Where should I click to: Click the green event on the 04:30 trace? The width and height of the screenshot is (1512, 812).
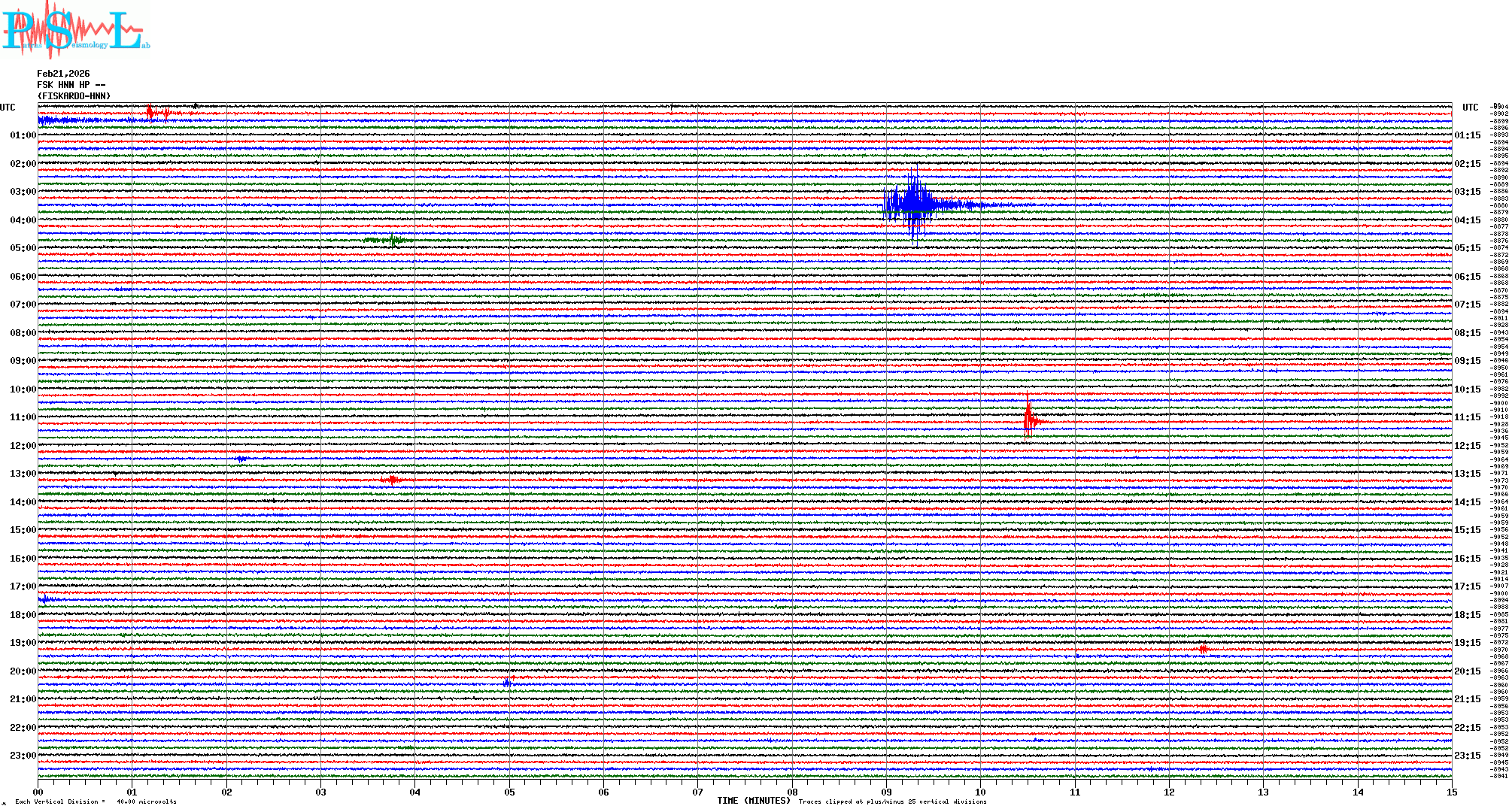[392, 240]
